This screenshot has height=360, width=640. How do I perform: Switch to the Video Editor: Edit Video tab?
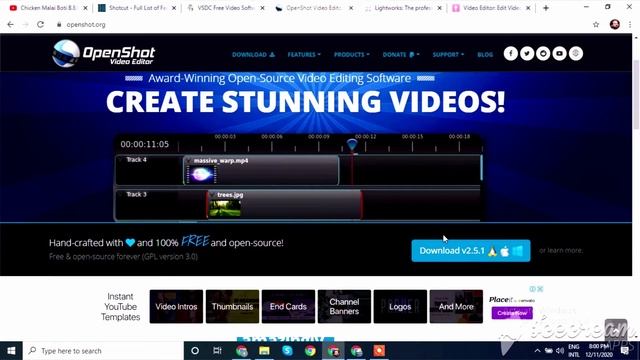[x=491, y=8]
